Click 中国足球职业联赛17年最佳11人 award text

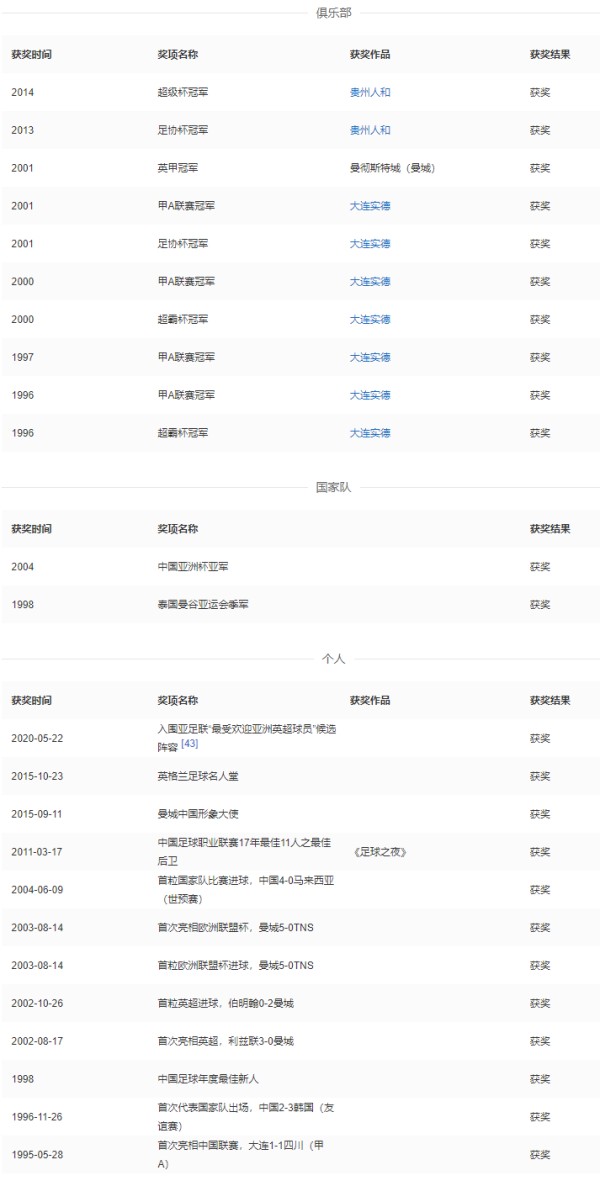[x=244, y=852]
